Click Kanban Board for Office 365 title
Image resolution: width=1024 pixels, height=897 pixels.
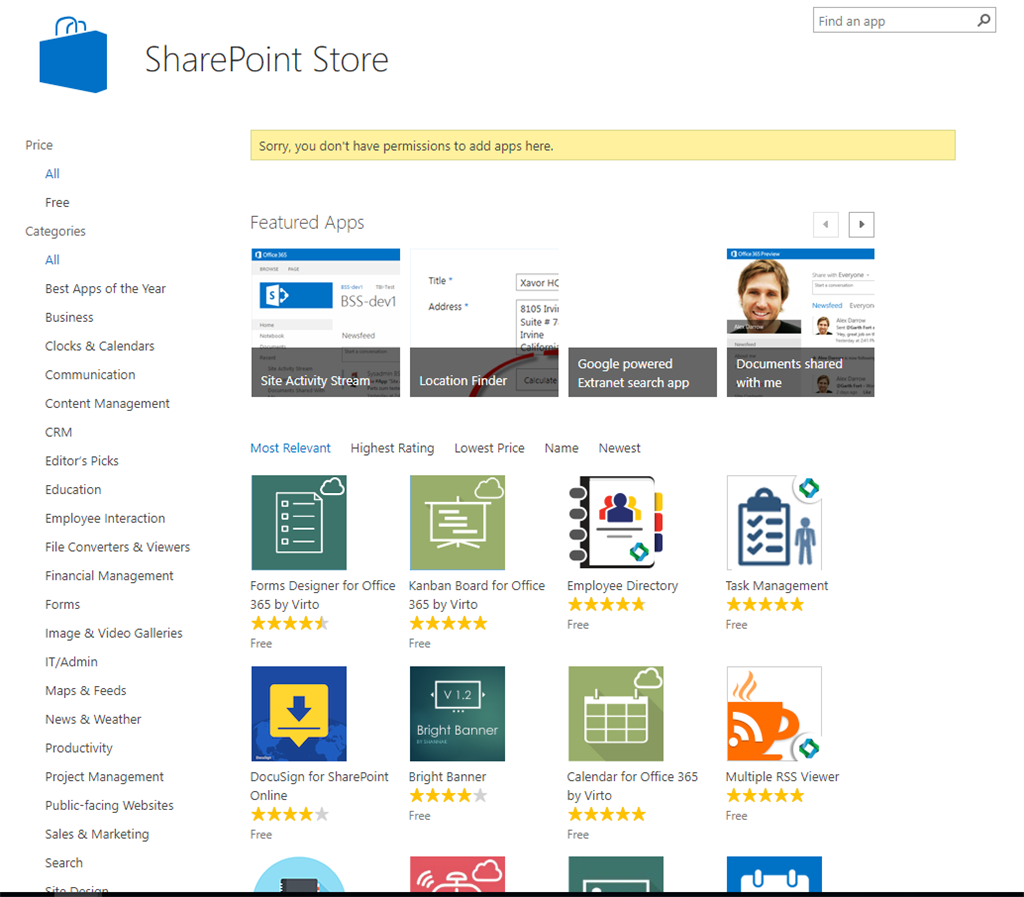(x=477, y=595)
